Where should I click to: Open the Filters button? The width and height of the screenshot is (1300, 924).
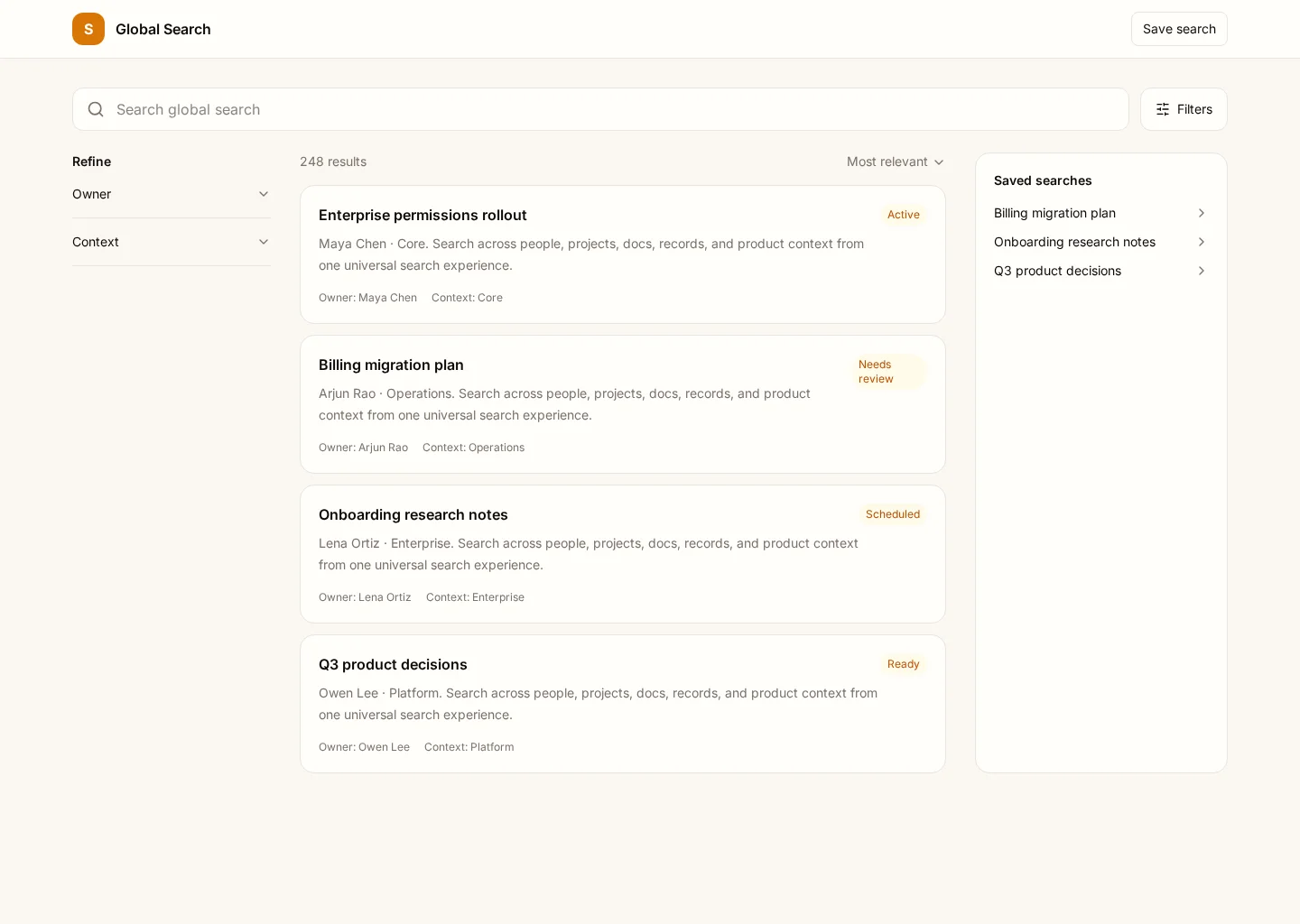1184,109
